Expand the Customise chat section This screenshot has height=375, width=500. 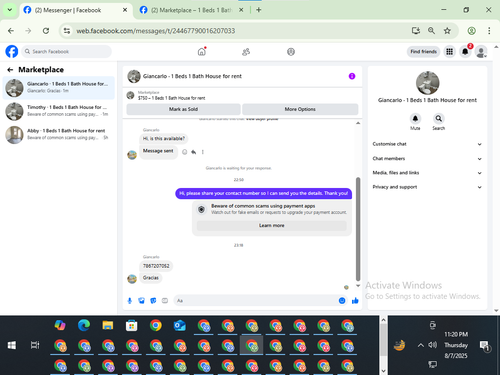click(x=427, y=144)
